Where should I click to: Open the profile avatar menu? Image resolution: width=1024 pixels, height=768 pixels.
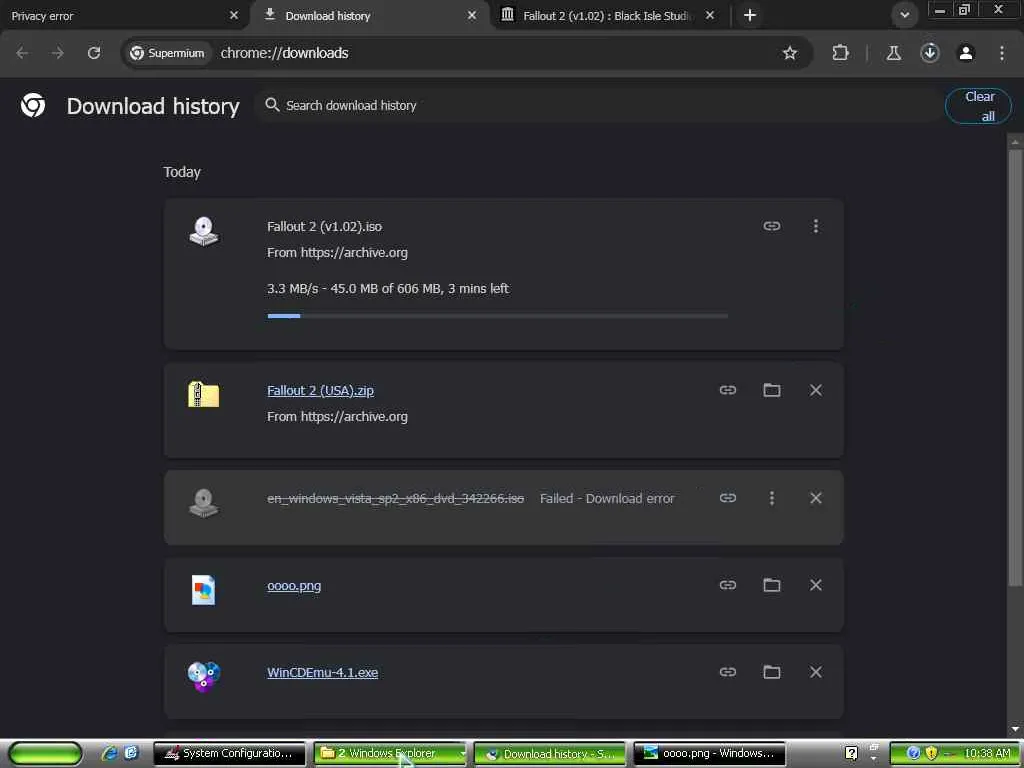tap(966, 53)
